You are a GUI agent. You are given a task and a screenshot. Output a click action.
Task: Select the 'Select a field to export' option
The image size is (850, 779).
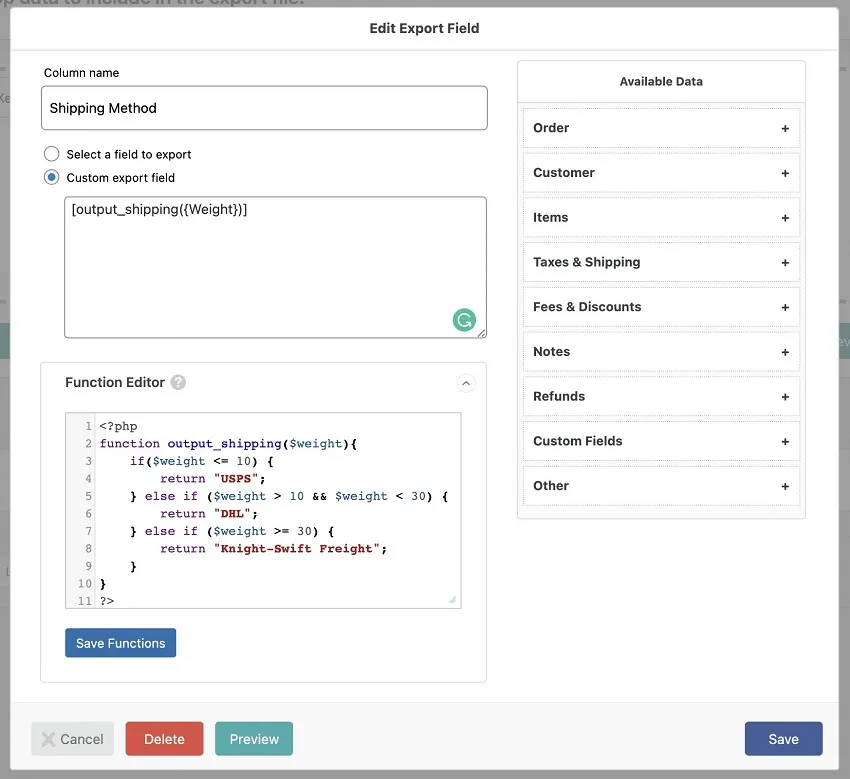[x=51, y=154]
